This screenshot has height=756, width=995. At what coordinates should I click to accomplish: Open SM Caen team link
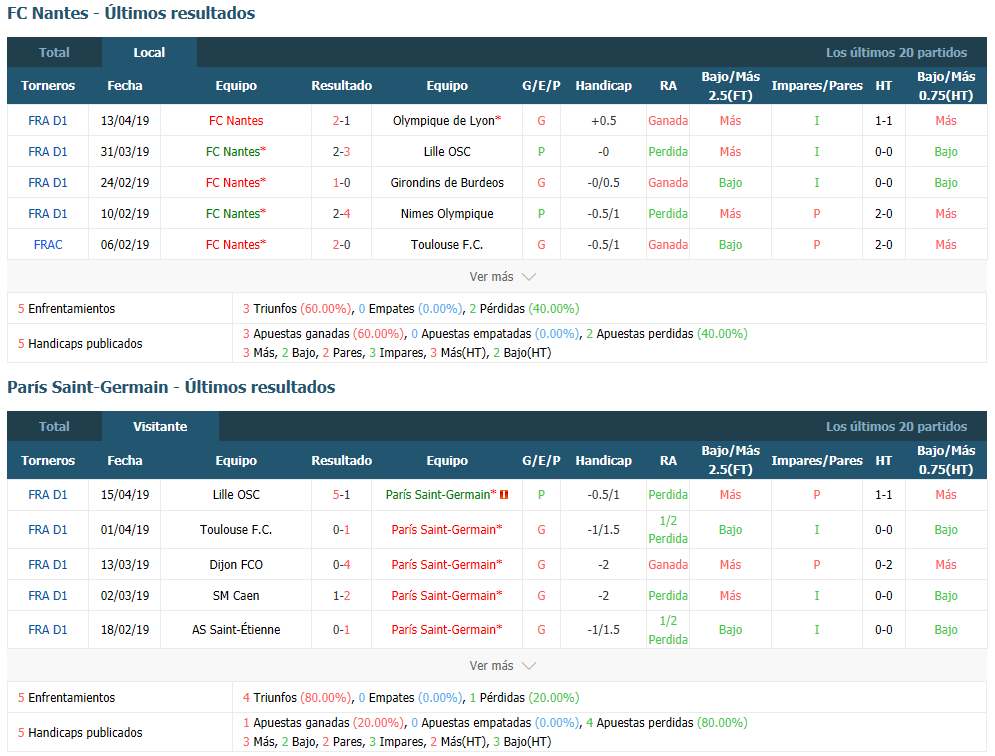click(236, 595)
